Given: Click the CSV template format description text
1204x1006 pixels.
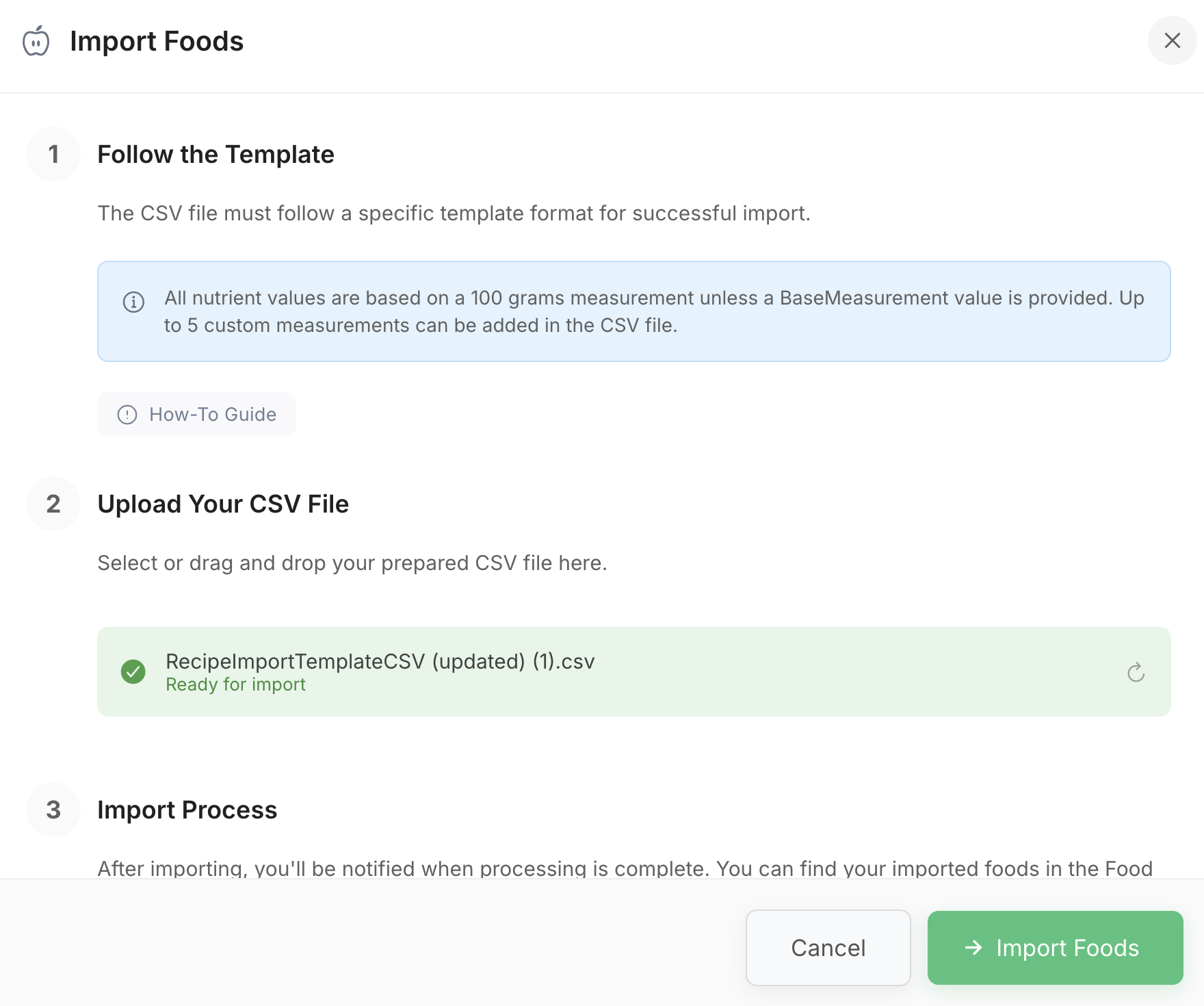Looking at the screenshot, I should (454, 214).
